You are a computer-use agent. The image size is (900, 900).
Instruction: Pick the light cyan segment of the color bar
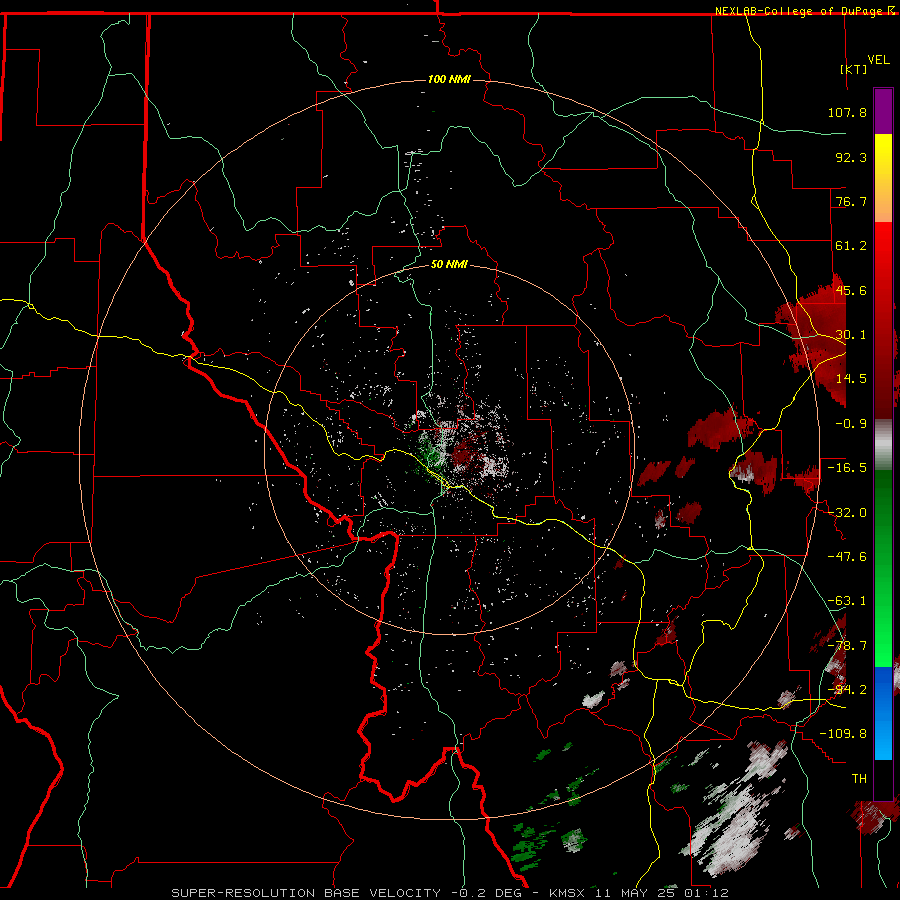click(x=883, y=740)
